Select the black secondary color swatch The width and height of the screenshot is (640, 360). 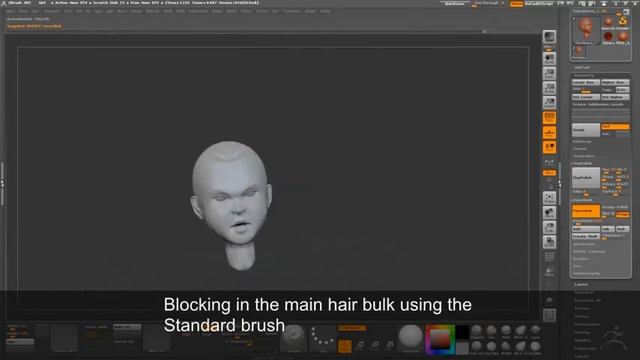click(462, 333)
